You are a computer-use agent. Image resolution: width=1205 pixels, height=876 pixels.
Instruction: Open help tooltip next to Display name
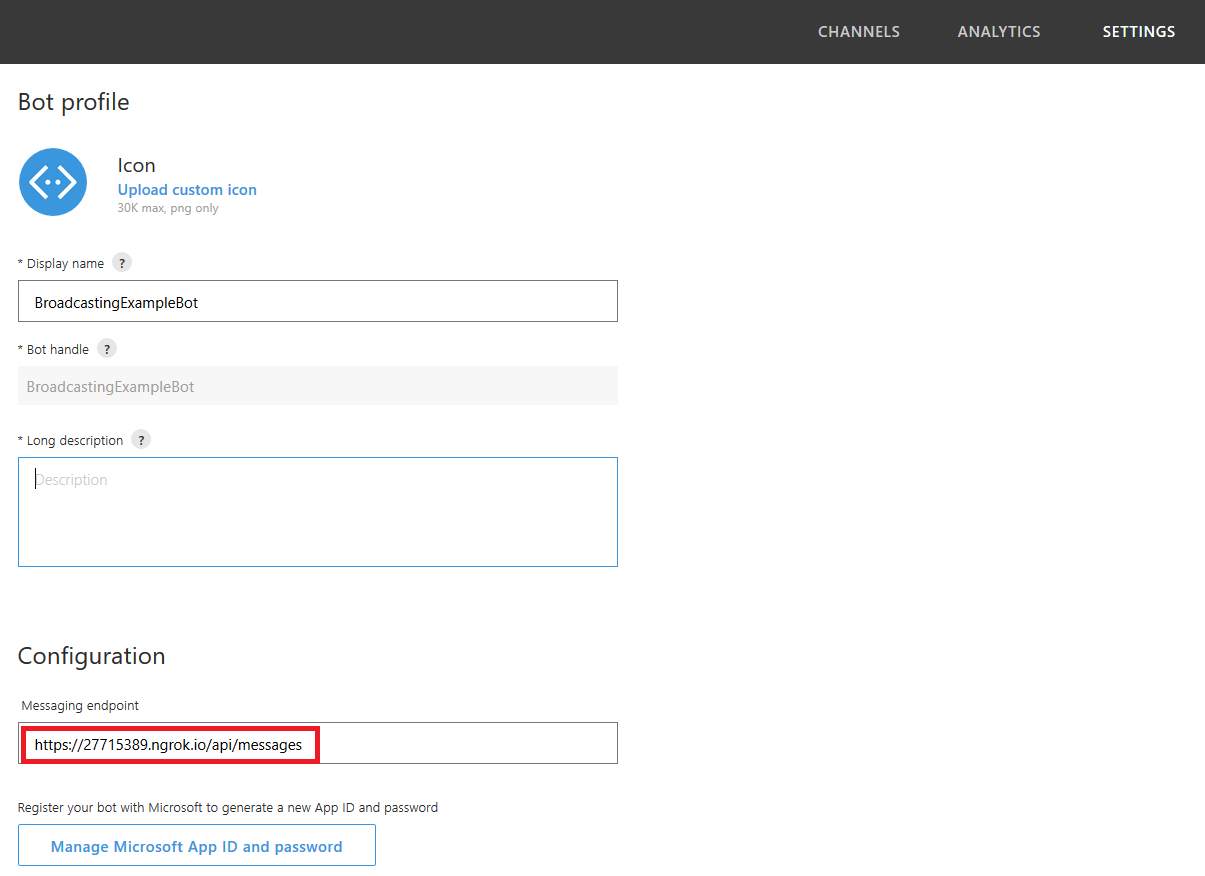pyautogui.click(x=122, y=263)
